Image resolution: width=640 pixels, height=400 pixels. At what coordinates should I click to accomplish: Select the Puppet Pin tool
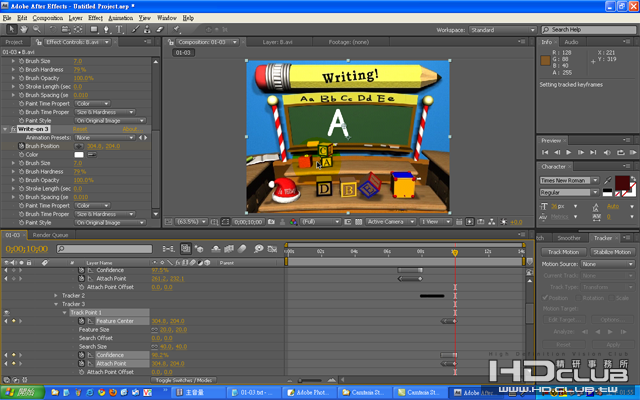176,29
